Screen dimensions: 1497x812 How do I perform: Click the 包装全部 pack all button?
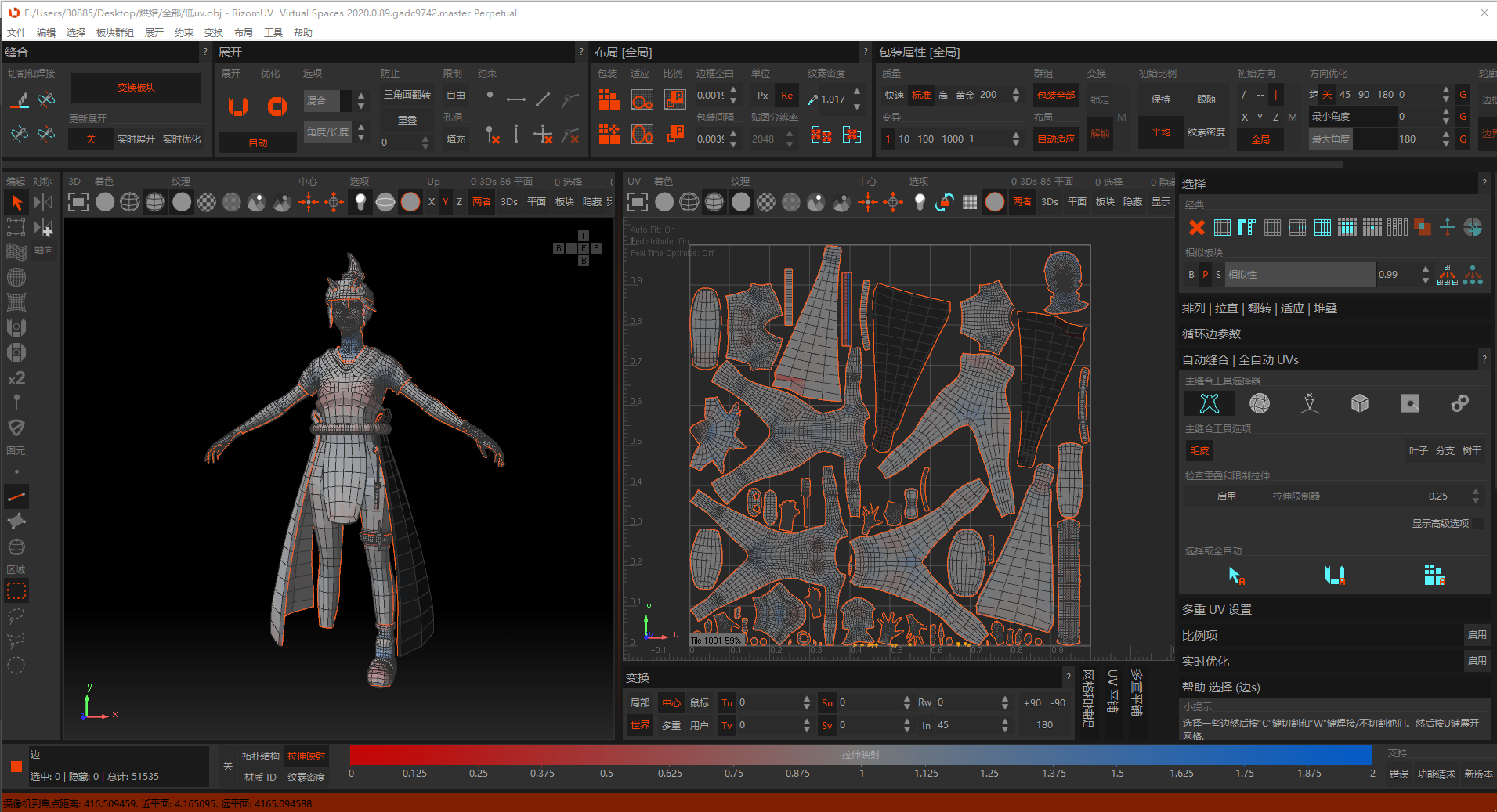point(1055,96)
